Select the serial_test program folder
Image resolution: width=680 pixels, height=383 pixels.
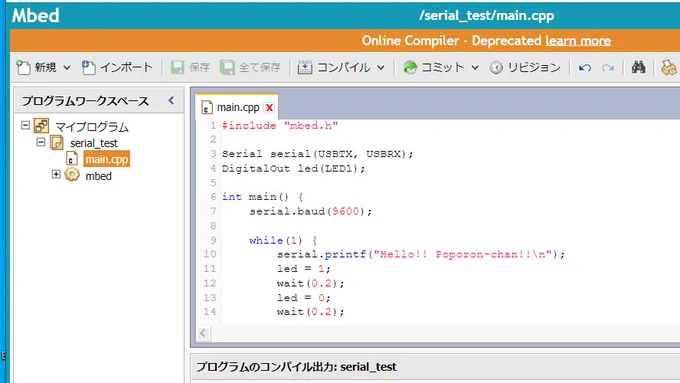94,143
